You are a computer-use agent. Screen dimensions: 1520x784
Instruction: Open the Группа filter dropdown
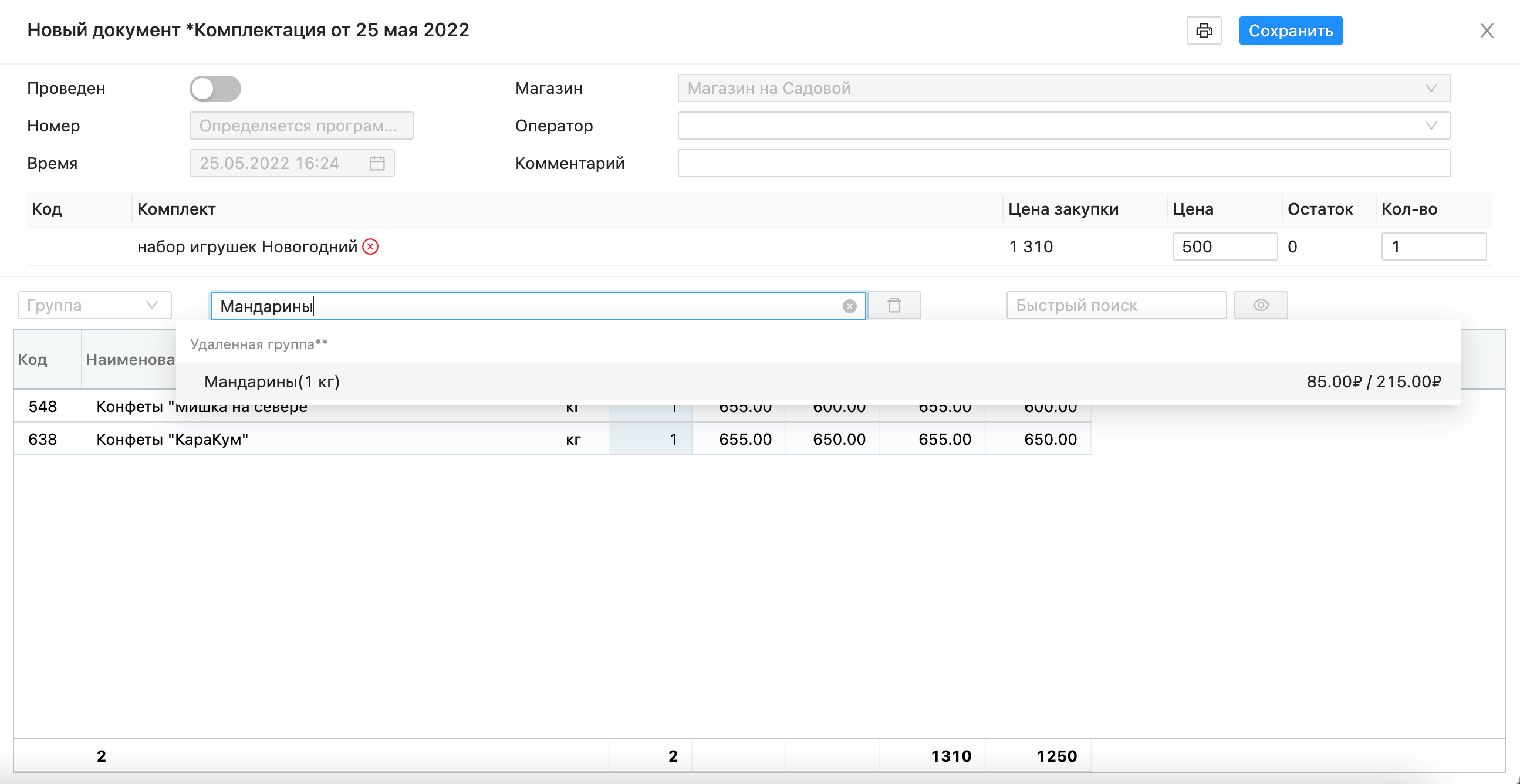tap(94, 306)
